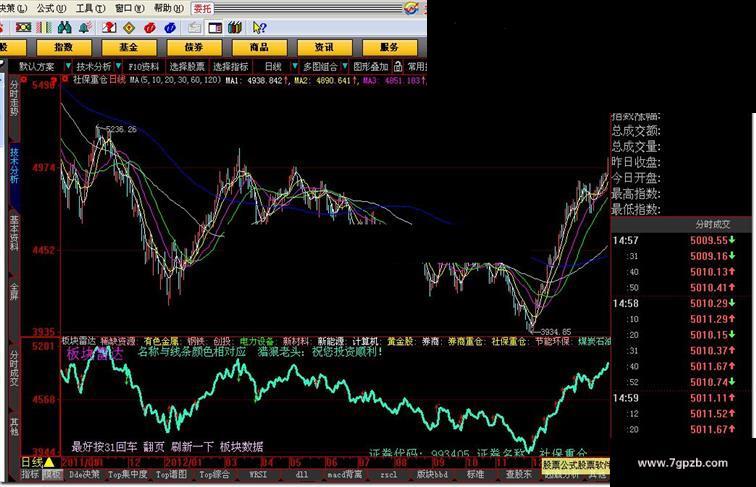The height and width of the screenshot is (487, 756).
Task: Click the yellow diamond toolbar icon
Action: tap(129, 28)
